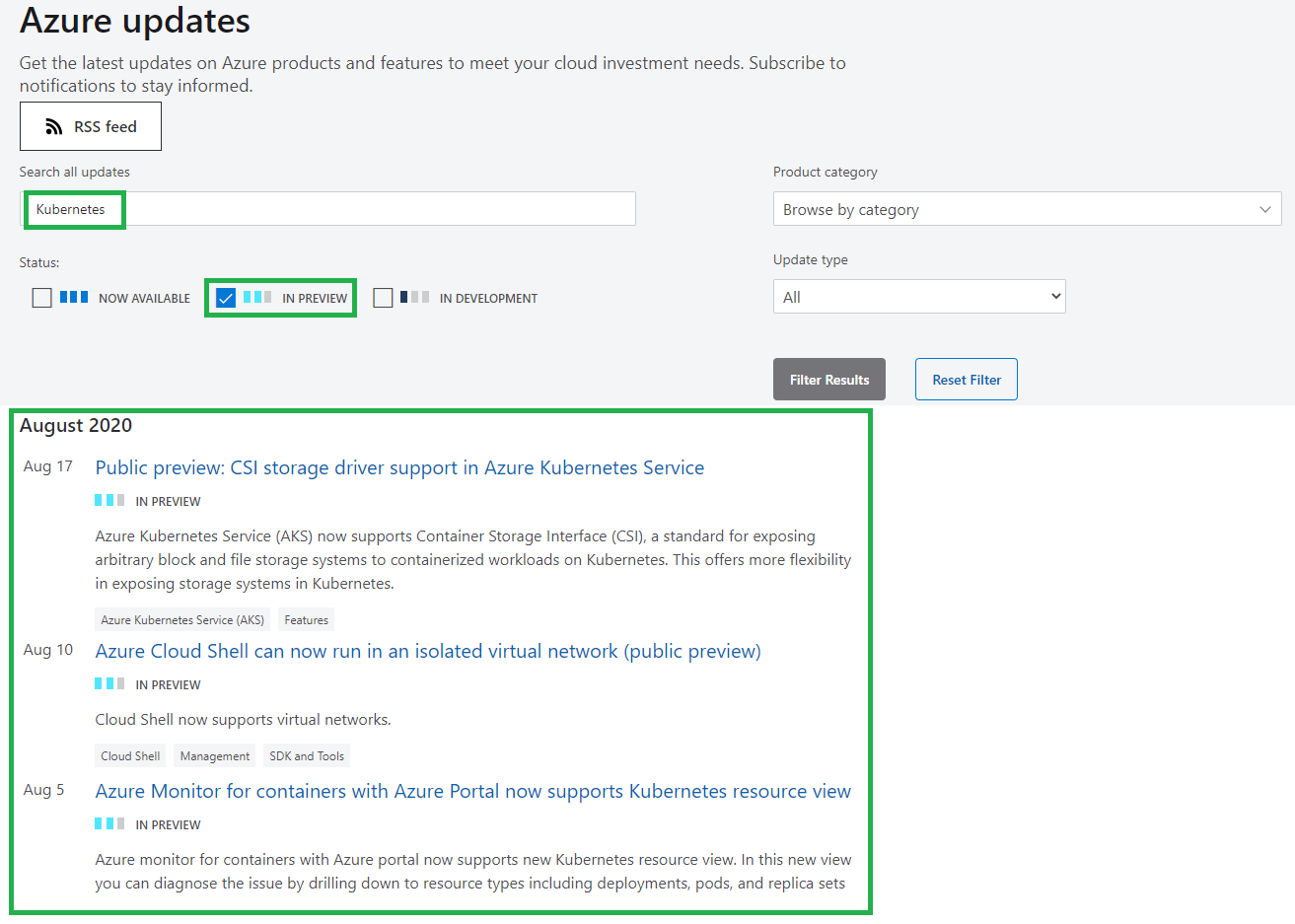Click the NOW AVAILABLE status bars icon
1295x924 pixels.
[x=74, y=297]
